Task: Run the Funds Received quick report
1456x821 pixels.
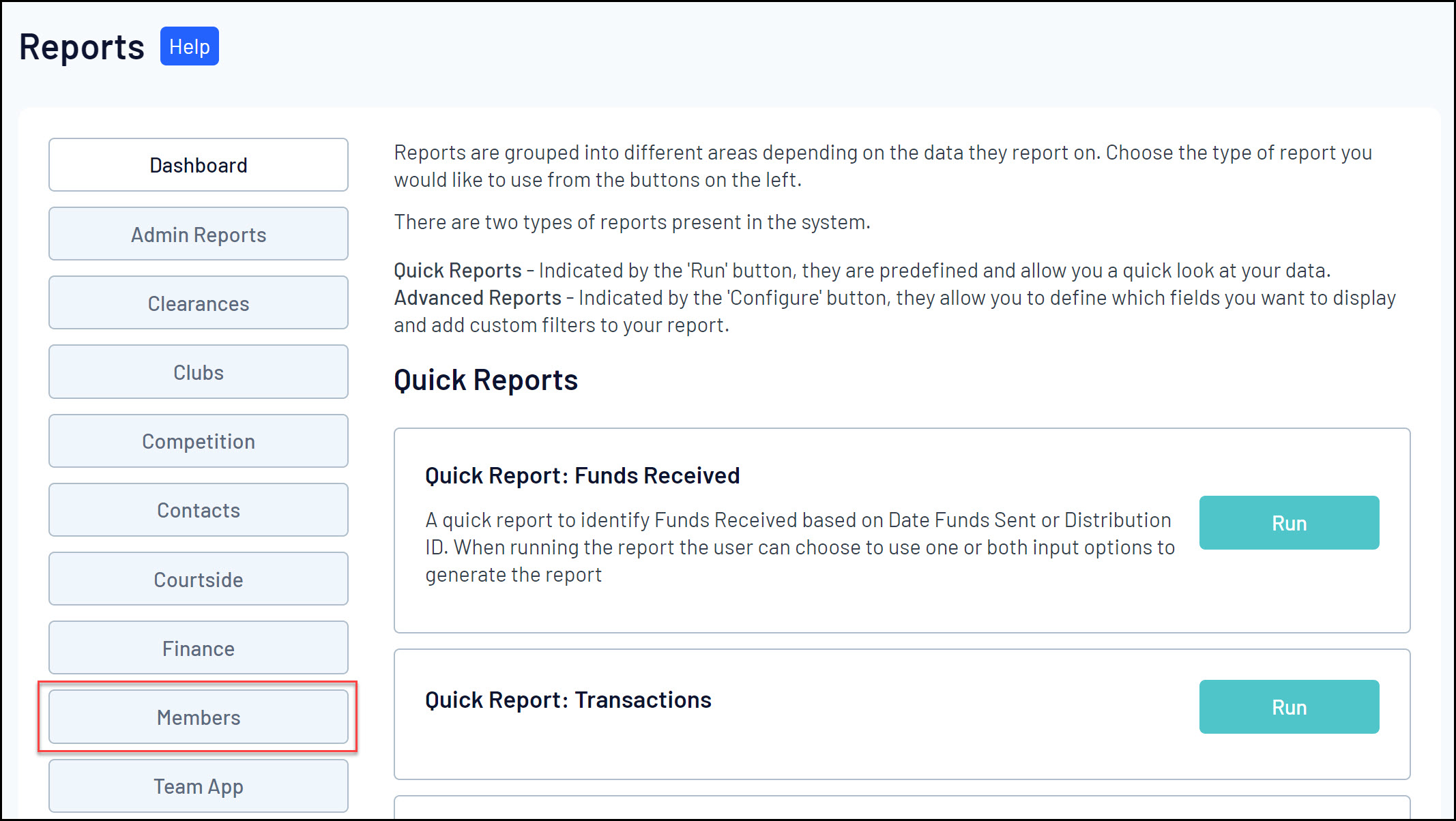Action: click(1288, 523)
